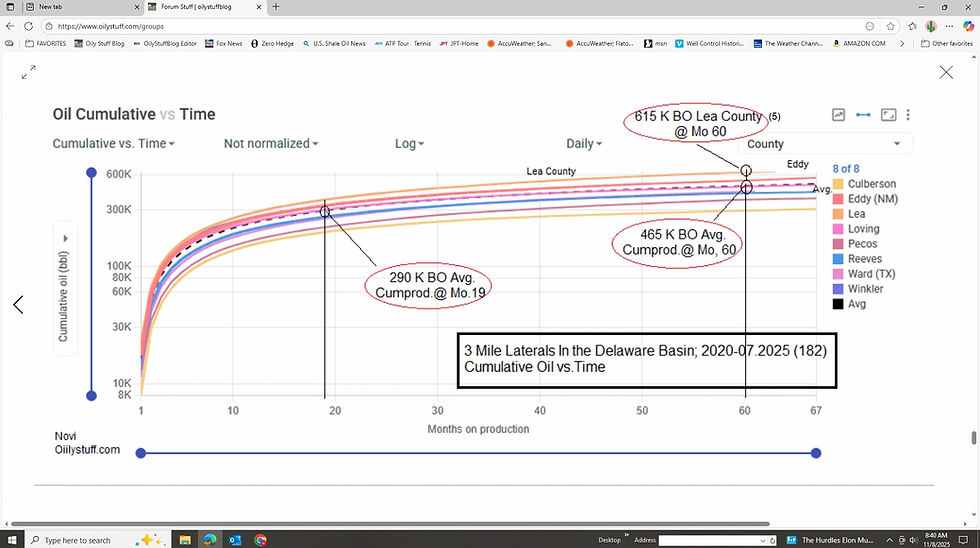Click the Windows taskbar search box
This screenshot has width=980, height=548.
coord(81,540)
